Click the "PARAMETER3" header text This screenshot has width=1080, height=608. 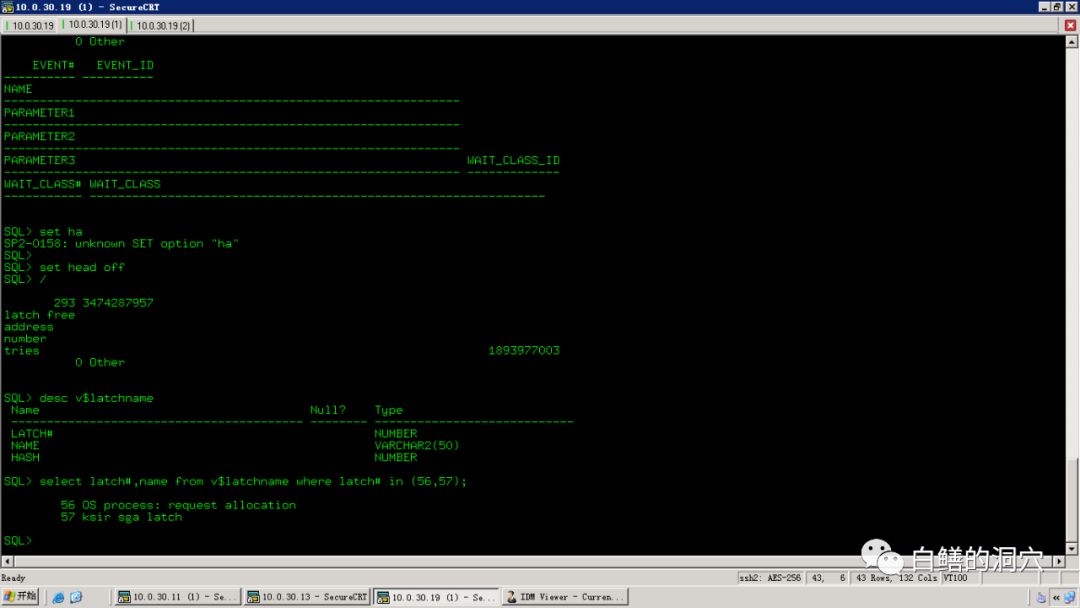(39, 160)
